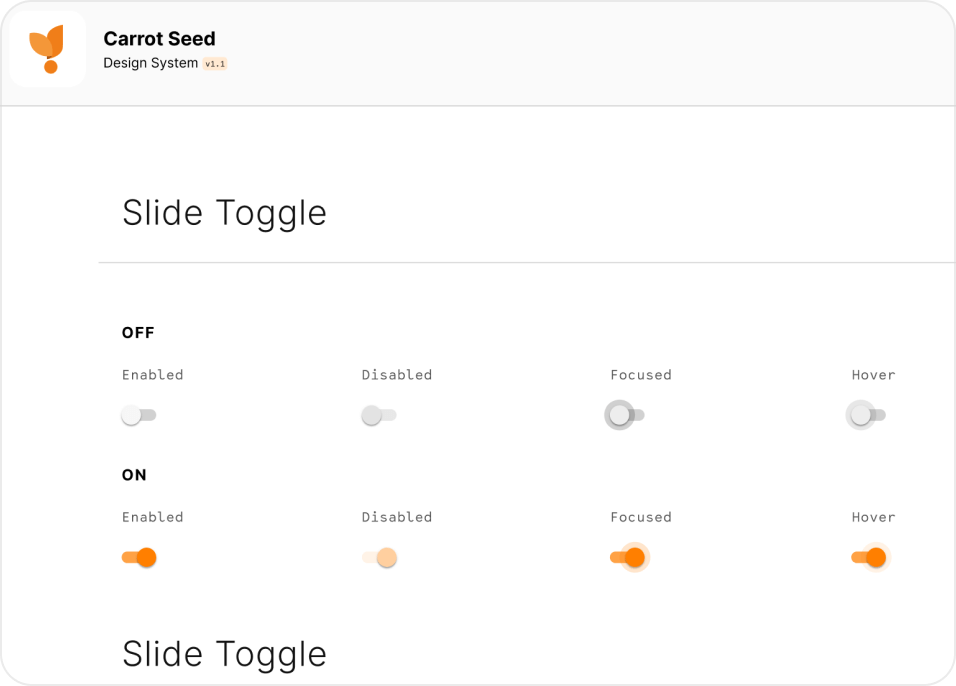
Task: Click the Design System subtitle
Action: point(150,63)
